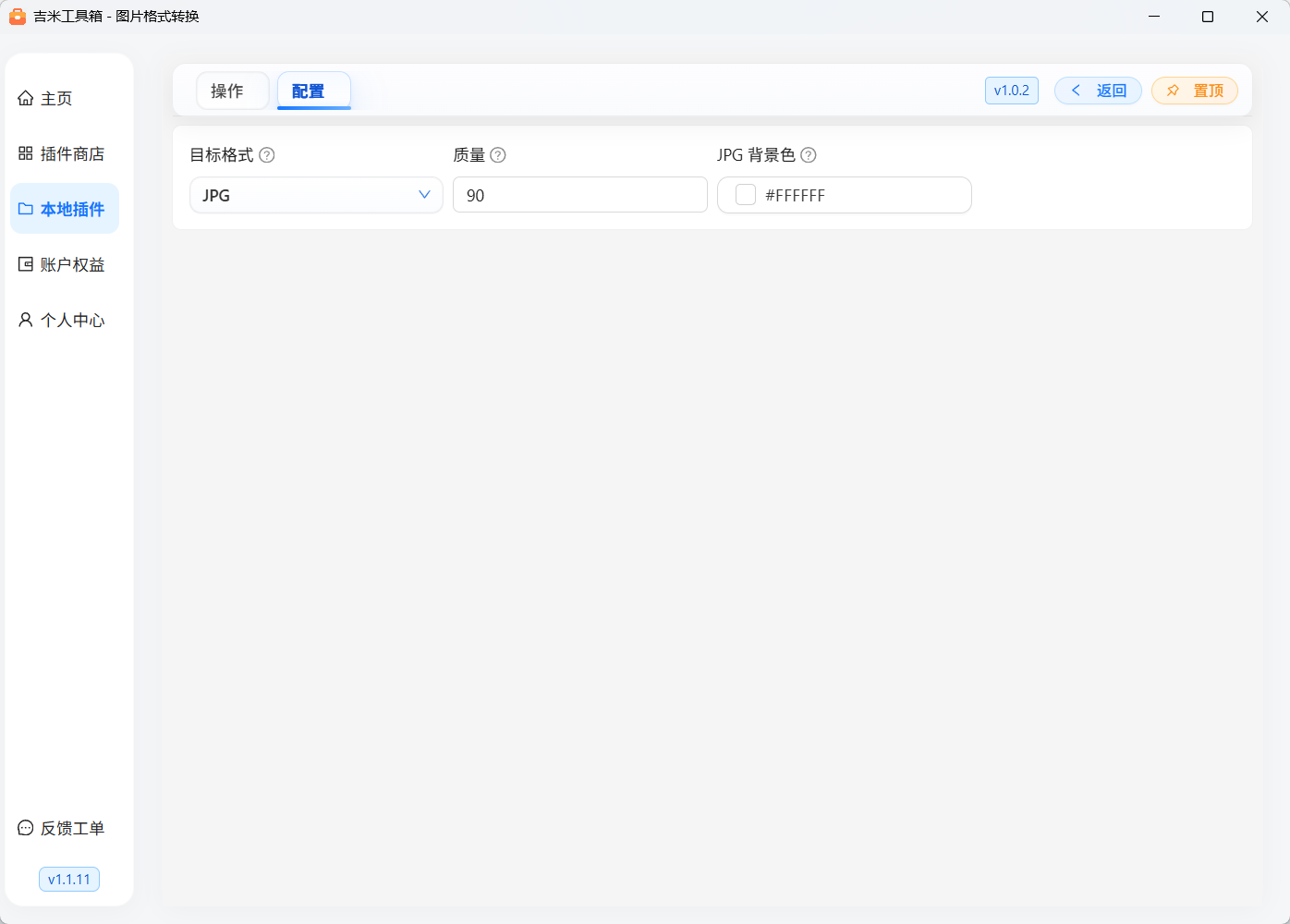Viewport: 1290px width, 924px height.
Task: Click the JPG 背景色 label text
Action: (756, 155)
